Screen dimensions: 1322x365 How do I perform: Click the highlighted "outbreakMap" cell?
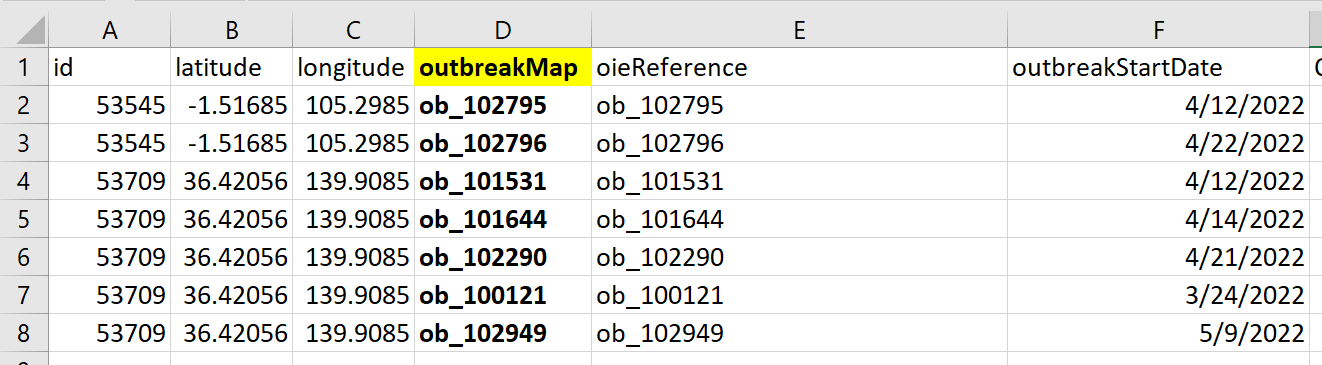[x=502, y=67]
